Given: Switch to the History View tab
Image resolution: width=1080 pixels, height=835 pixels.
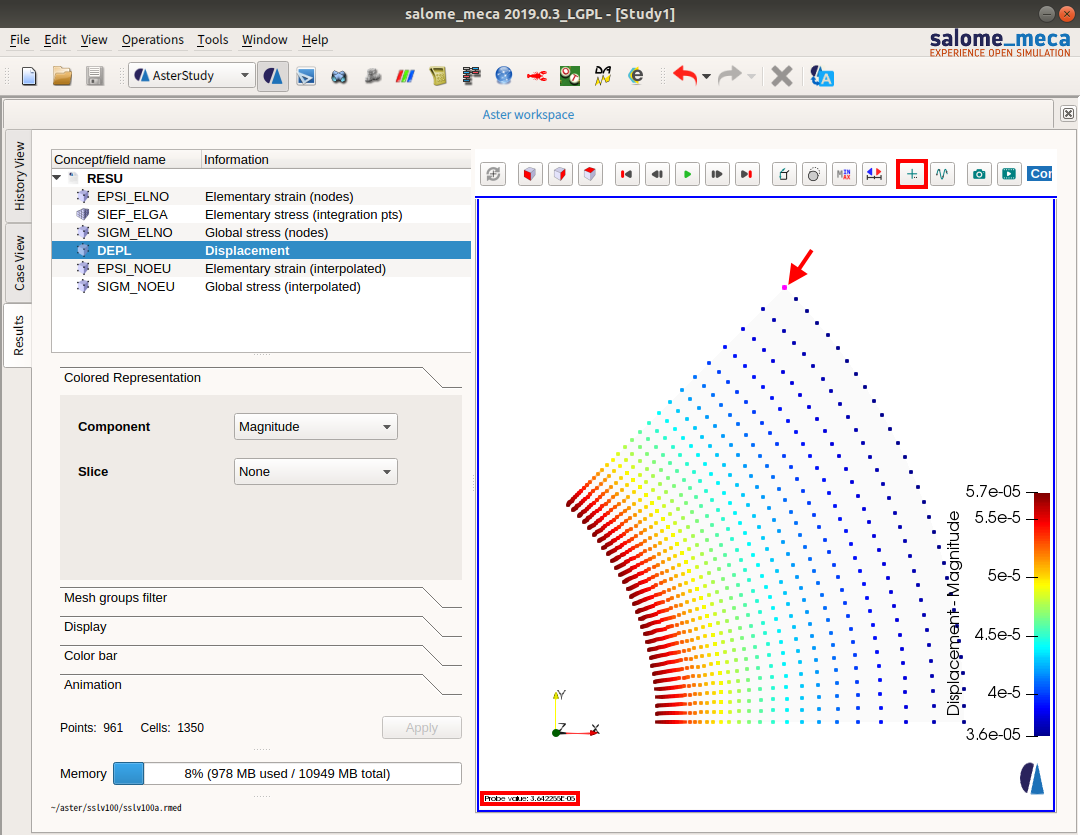Looking at the screenshot, I should [19, 176].
